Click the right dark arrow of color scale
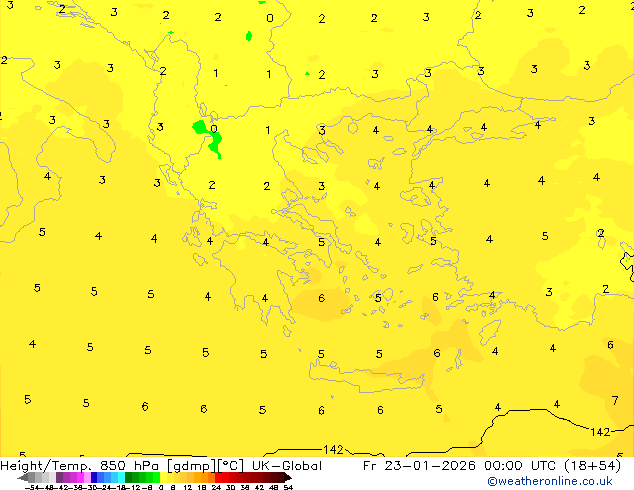This screenshot has height=490, width=634. 287,478
